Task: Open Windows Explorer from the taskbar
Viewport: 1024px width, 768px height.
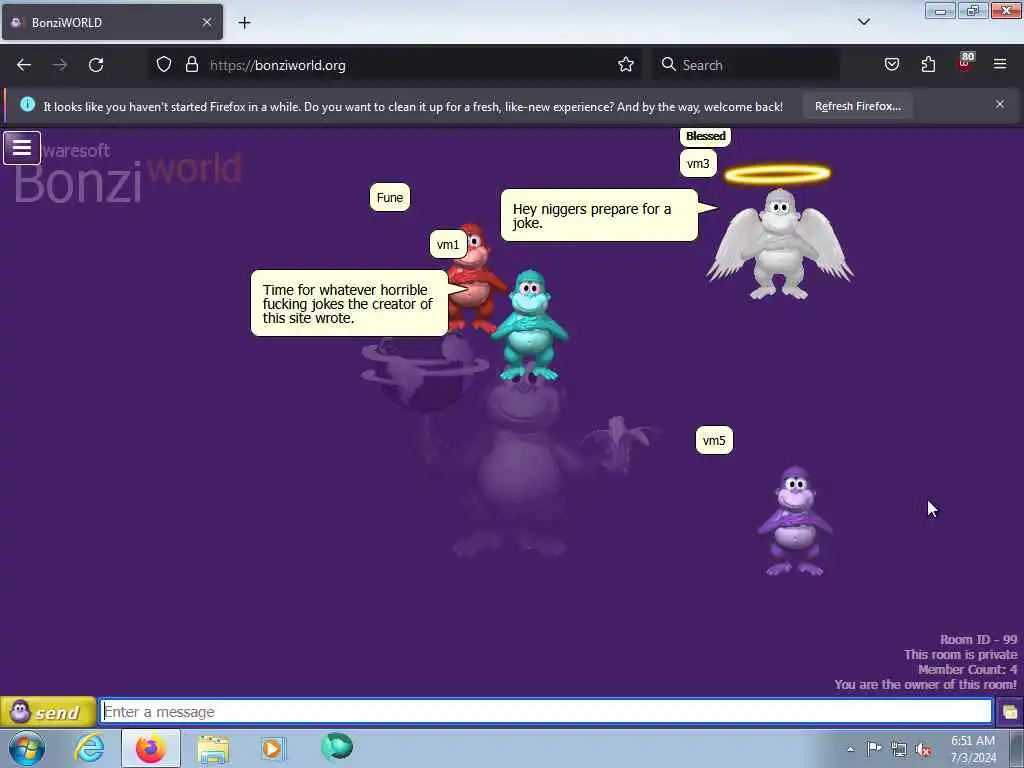Action: pos(213,749)
